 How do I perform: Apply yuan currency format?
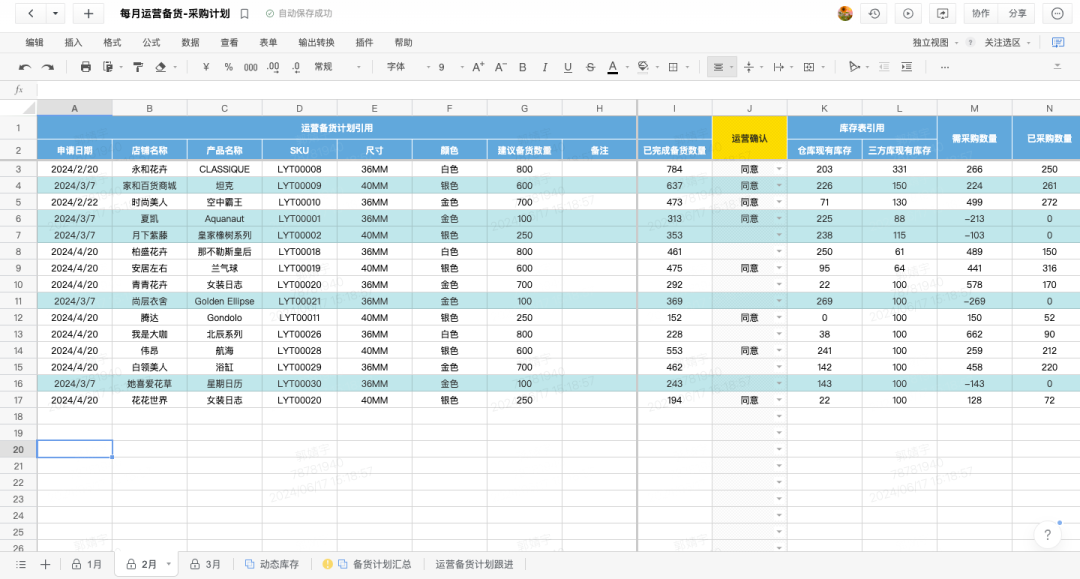[x=206, y=67]
